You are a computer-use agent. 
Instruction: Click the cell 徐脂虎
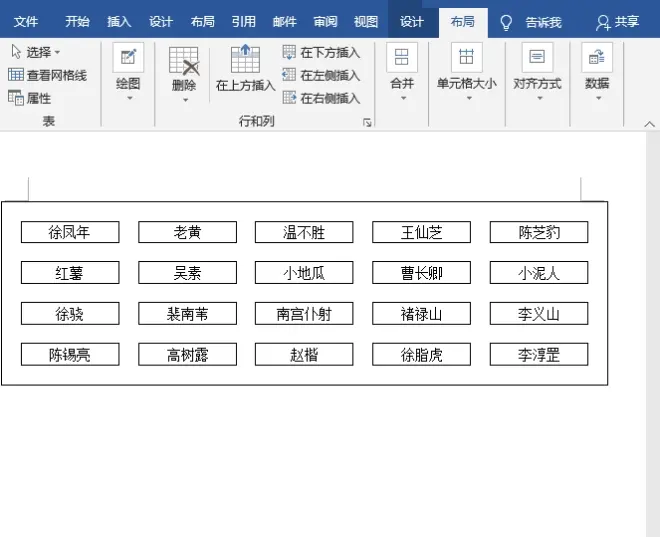pos(421,354)
